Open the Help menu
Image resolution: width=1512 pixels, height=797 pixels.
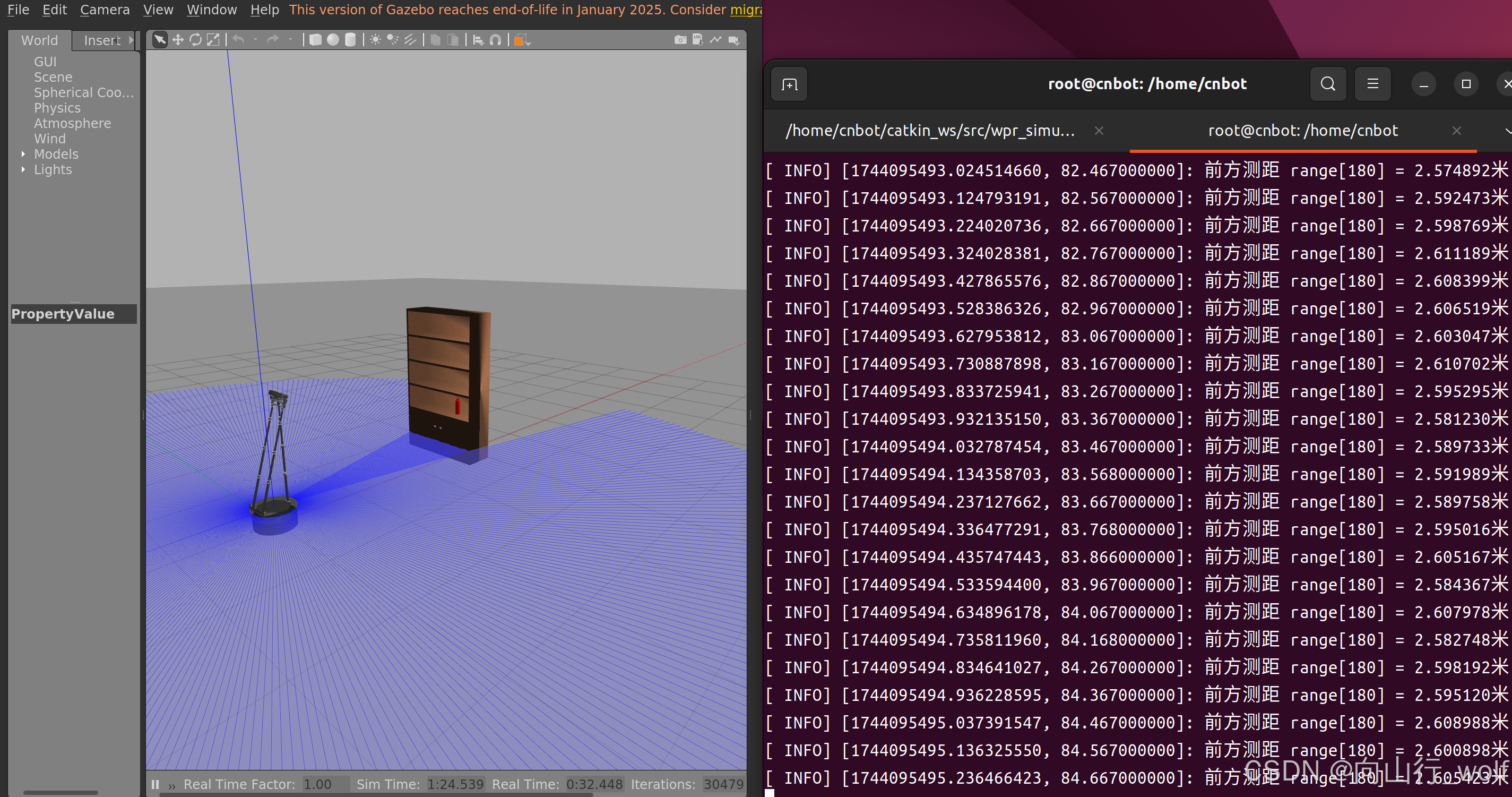pos(265,10)
